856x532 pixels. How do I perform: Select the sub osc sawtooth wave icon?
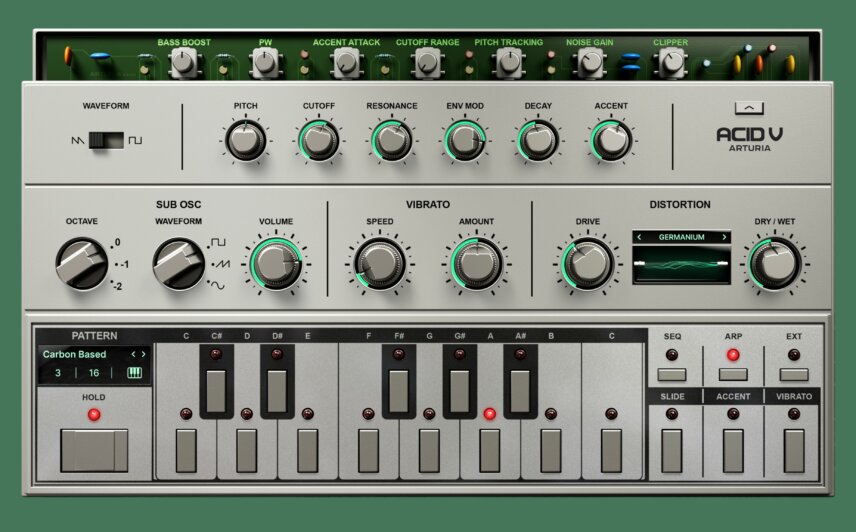click(x=223, y=264)
